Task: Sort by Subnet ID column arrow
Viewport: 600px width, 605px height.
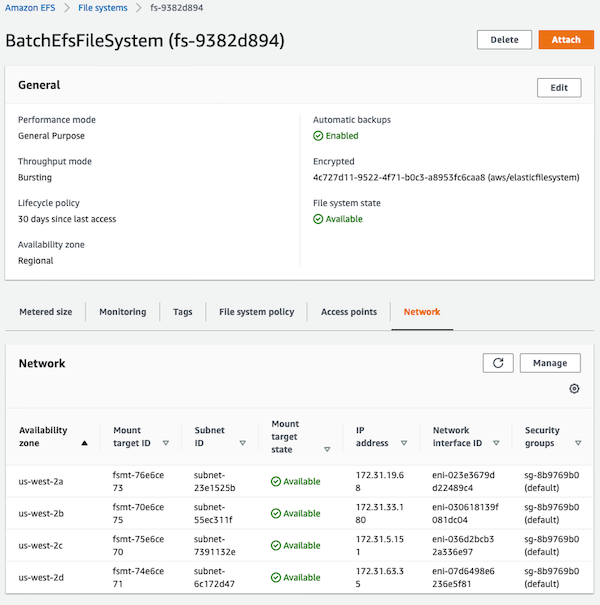Action: (x=242, y=443)
